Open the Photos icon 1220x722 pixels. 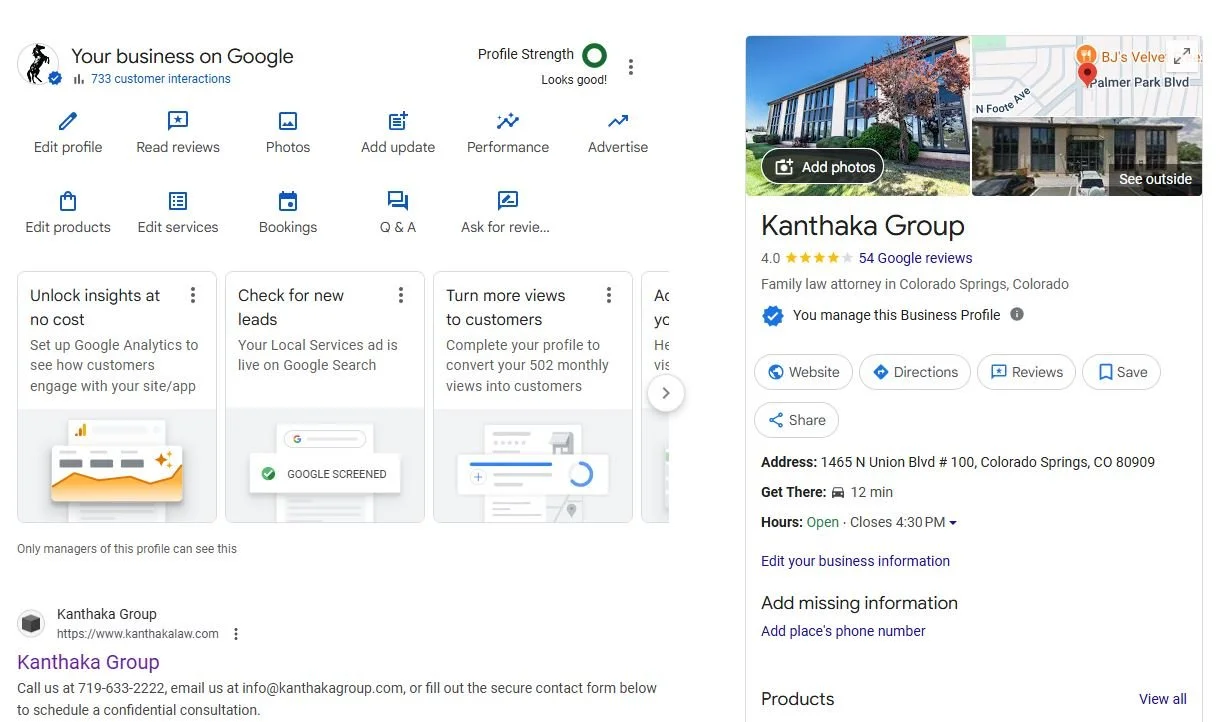click(288, 121)
